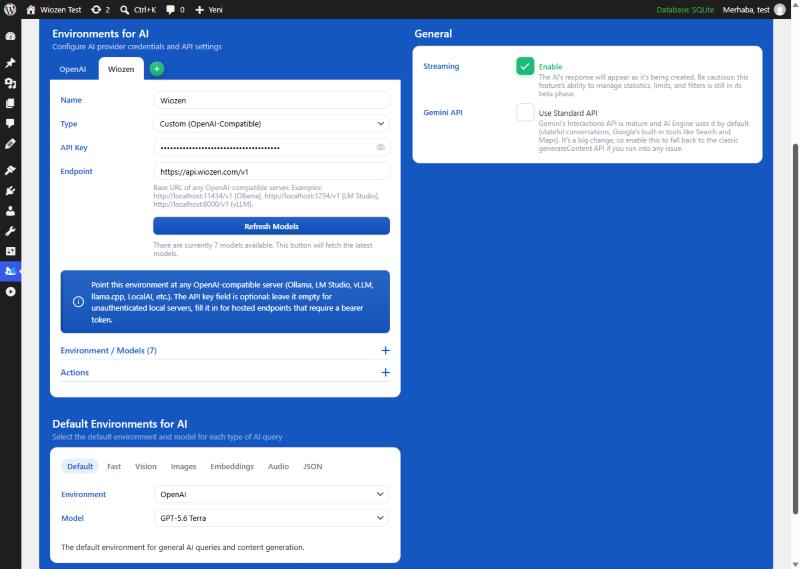The width and height of the screenshot is (800, 569).
Task: Click the Environments for AI heading
Action: click(x=101, y=34)
